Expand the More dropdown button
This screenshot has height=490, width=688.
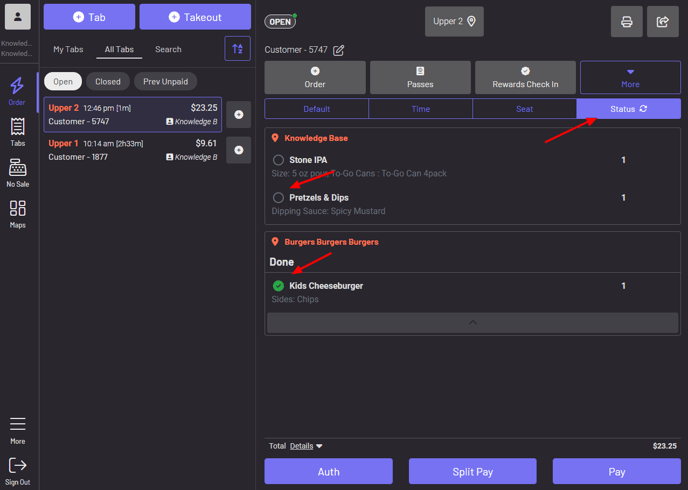coord(630,78)
